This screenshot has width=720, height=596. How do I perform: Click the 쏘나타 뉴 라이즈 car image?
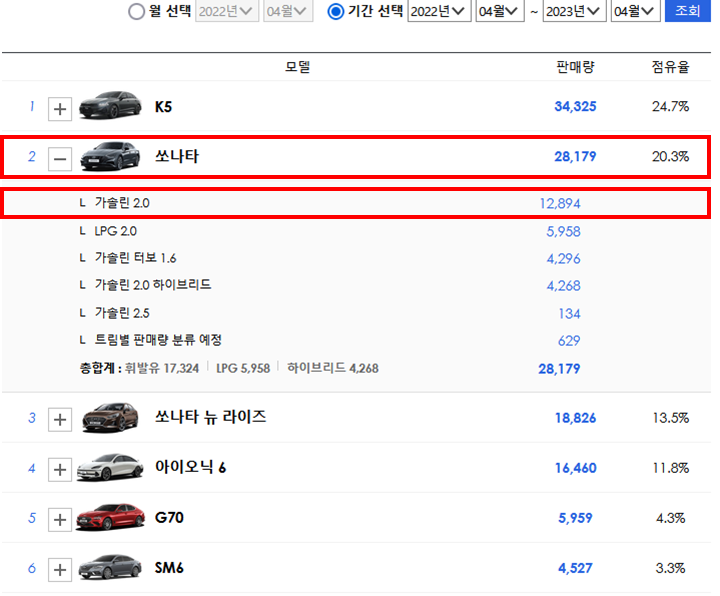[x=110, y=417]
